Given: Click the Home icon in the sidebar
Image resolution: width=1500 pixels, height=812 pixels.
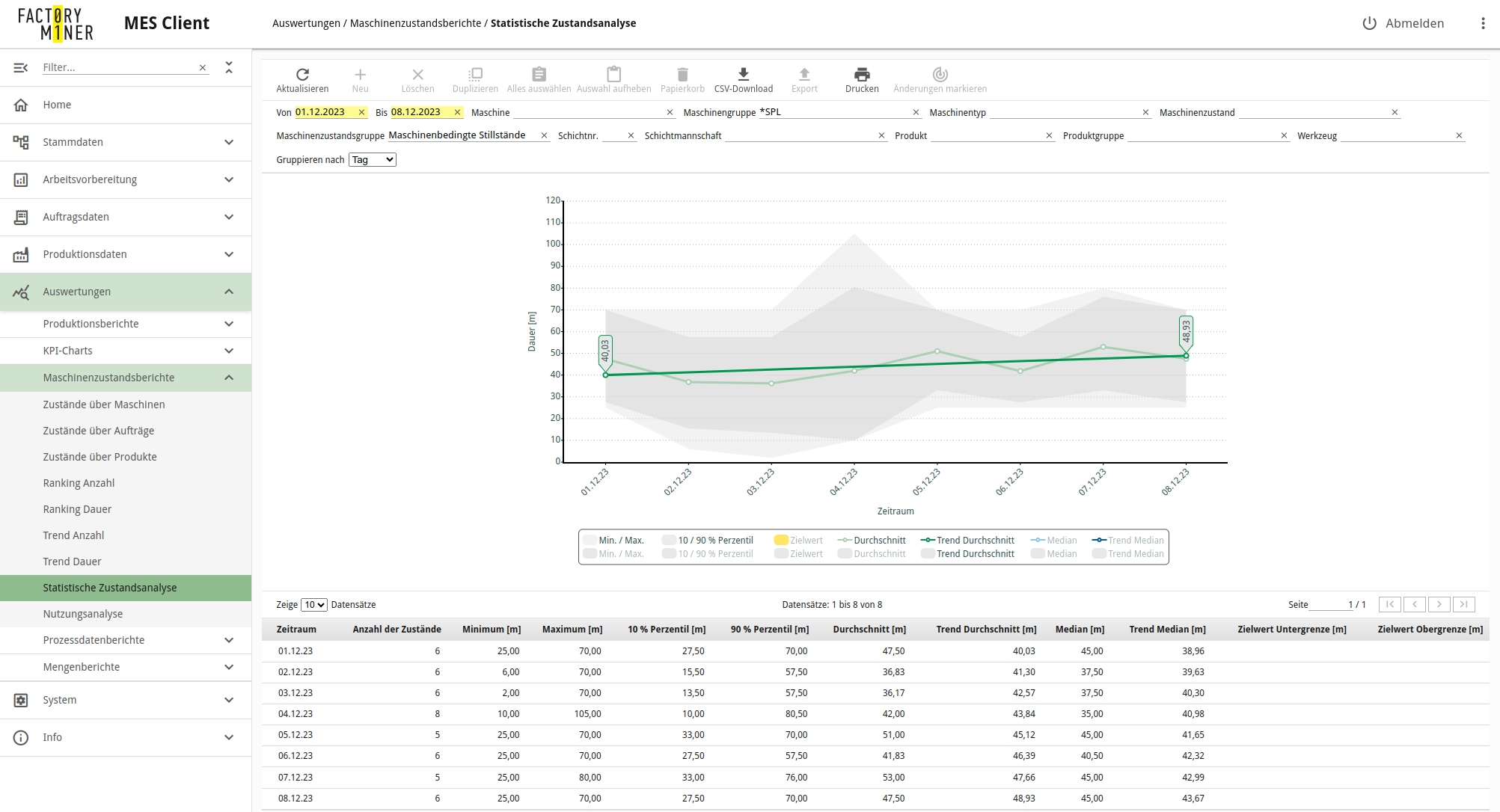Looking at the screenshot, I should (x=21, y=105).
